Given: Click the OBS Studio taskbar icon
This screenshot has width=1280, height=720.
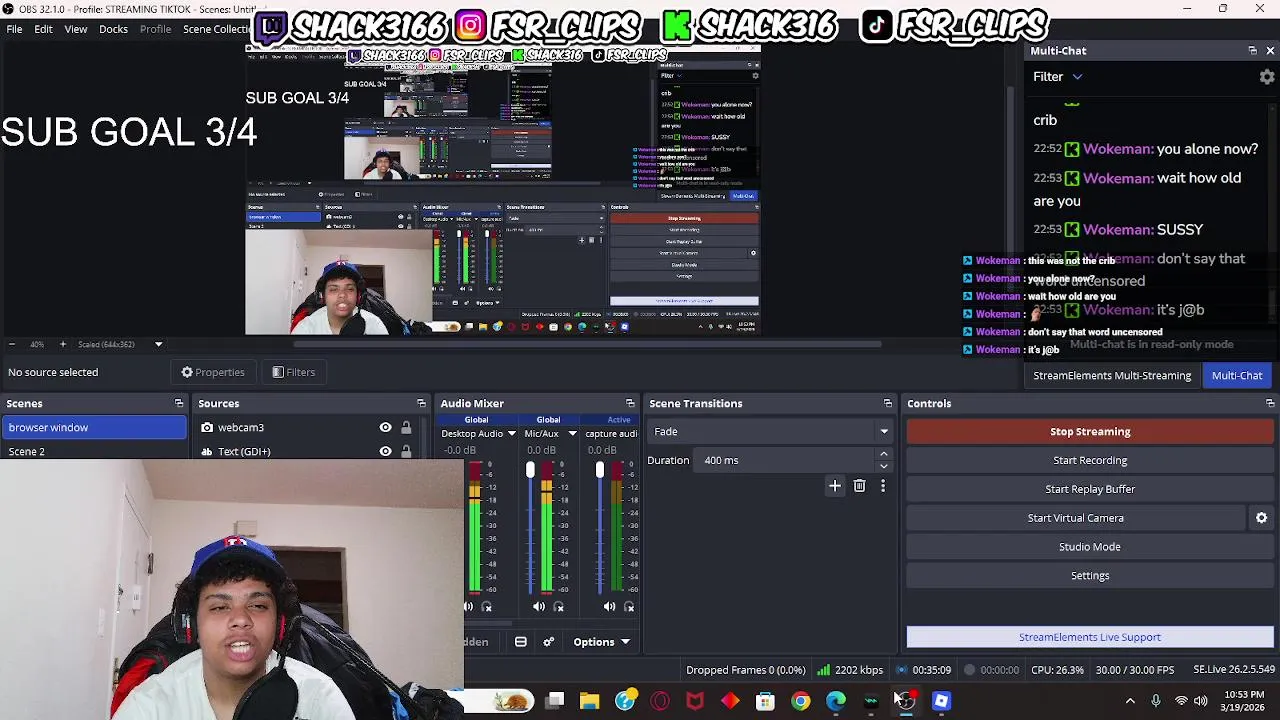Looking at the screenshot, I should 906,701.
